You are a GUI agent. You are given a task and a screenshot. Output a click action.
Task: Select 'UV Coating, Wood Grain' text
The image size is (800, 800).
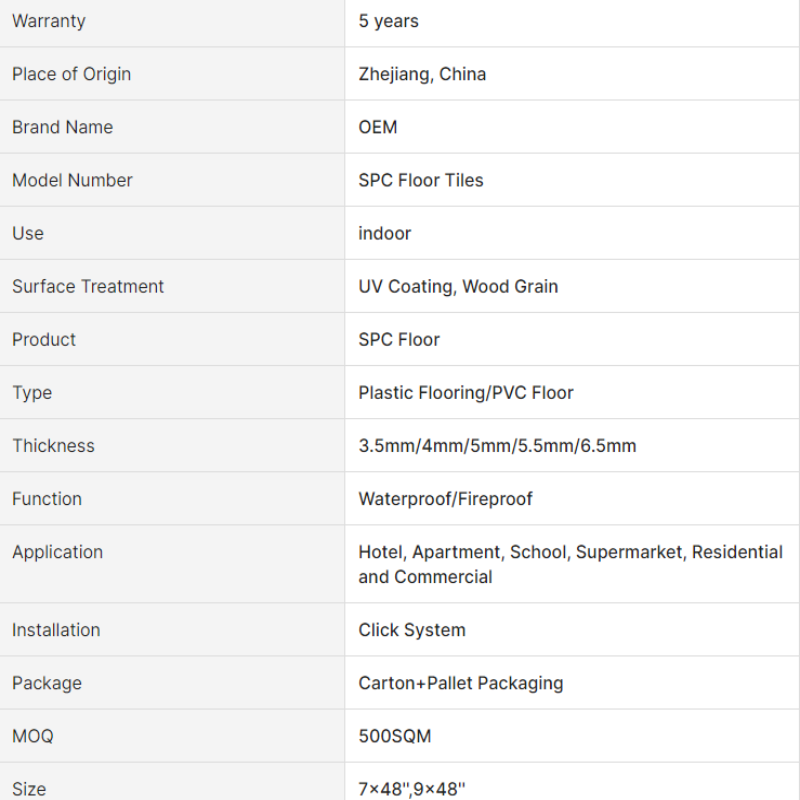click(x=458, y=287)
